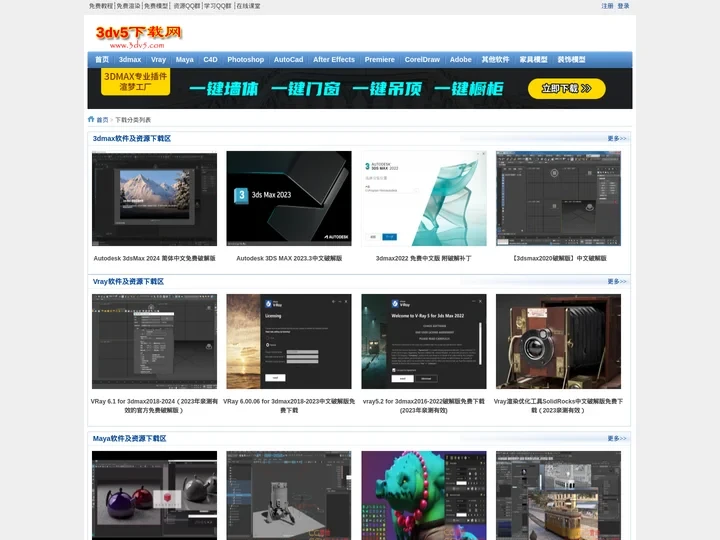Click 登录 login link
This screenshot has height=540, width=720.
[623, 6]
